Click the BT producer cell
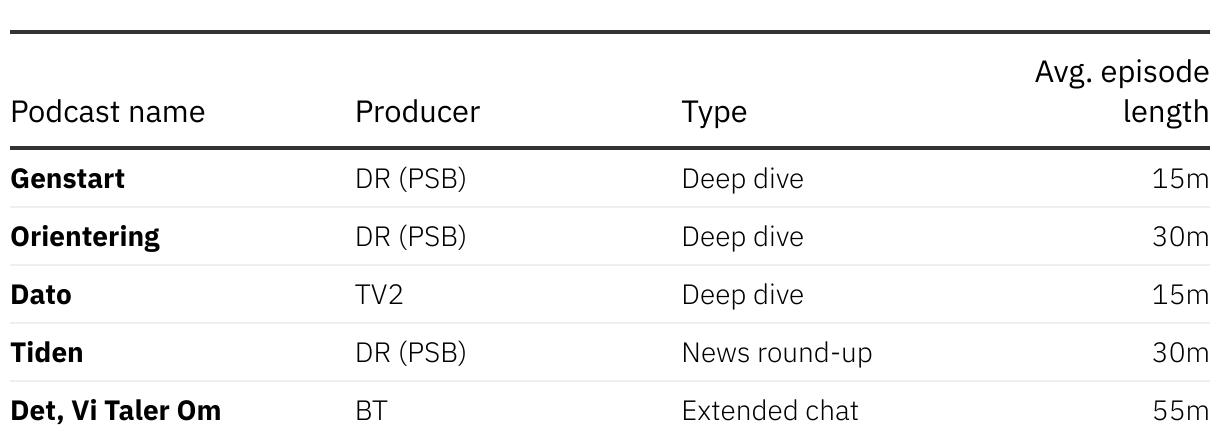This screenshot has height=448, width=1220. (370, 410)
